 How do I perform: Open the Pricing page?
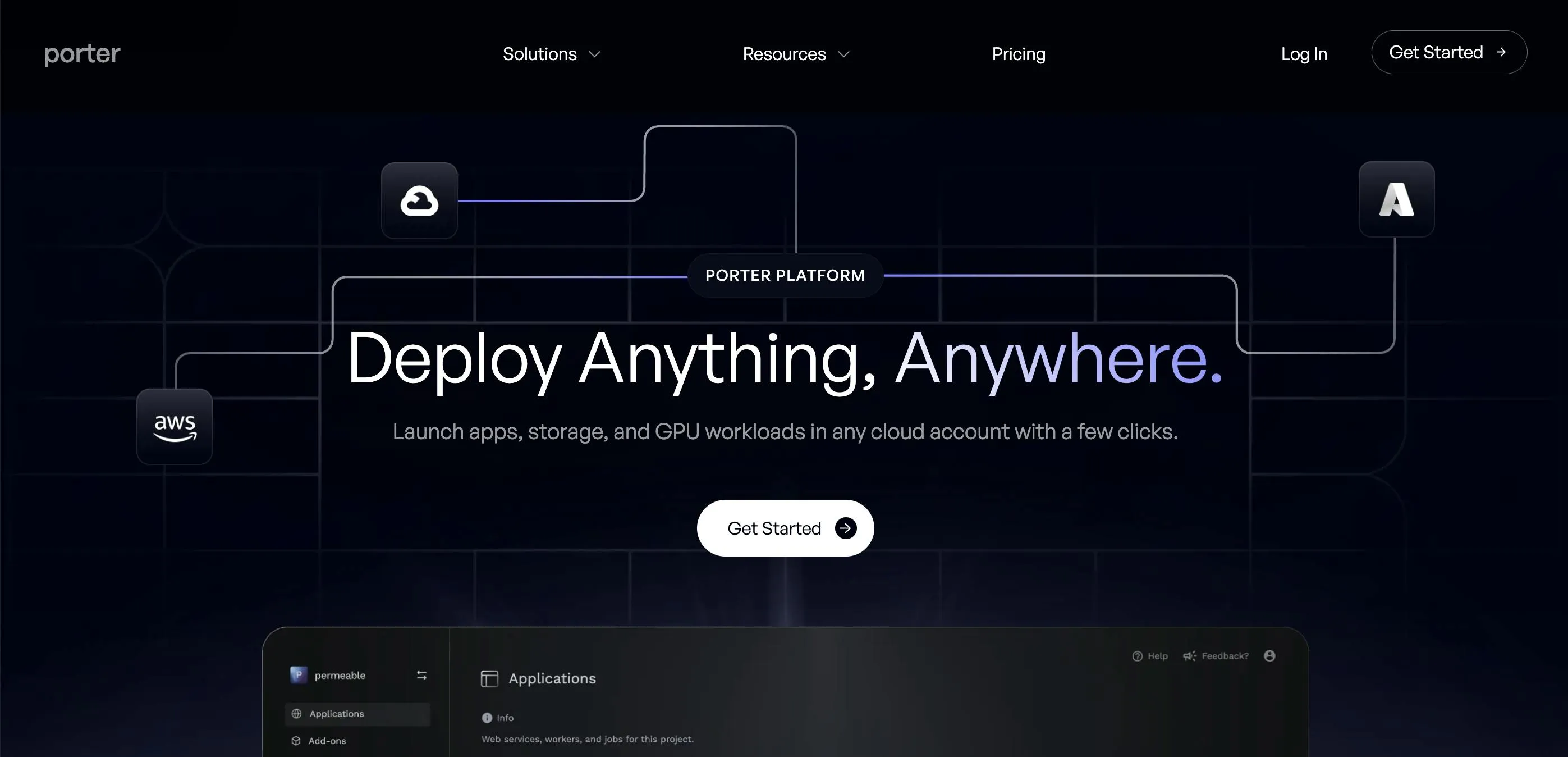1019,54
